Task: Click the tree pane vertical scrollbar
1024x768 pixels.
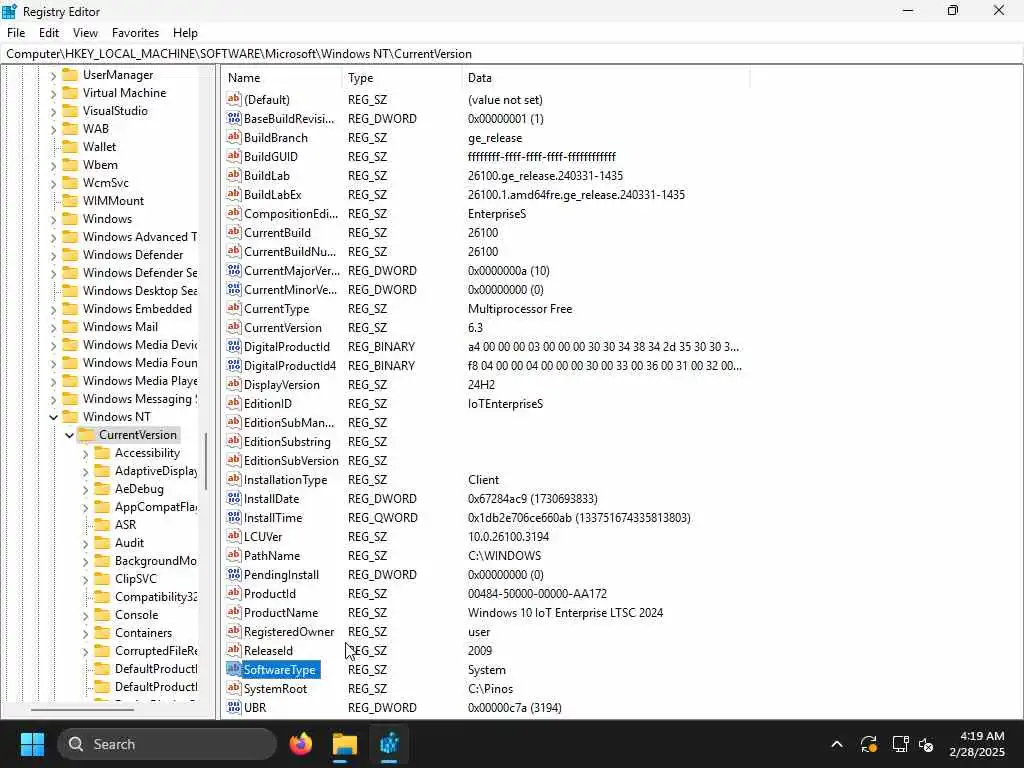Action: [x=206, y=461]
